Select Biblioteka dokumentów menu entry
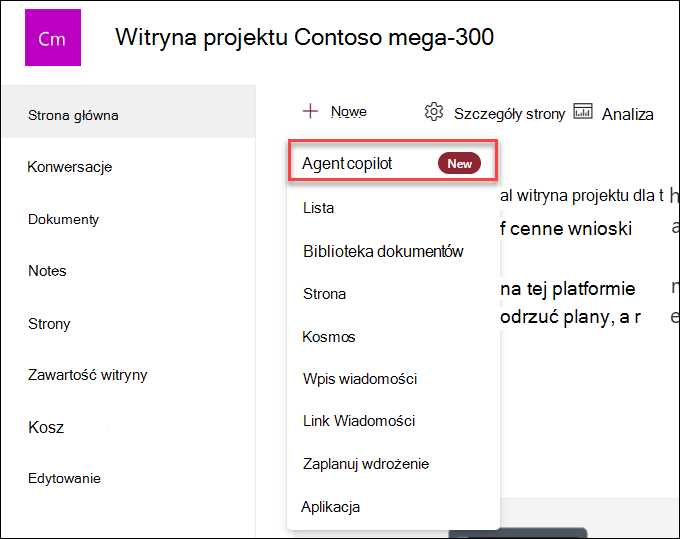 click(x=383, y=252)
